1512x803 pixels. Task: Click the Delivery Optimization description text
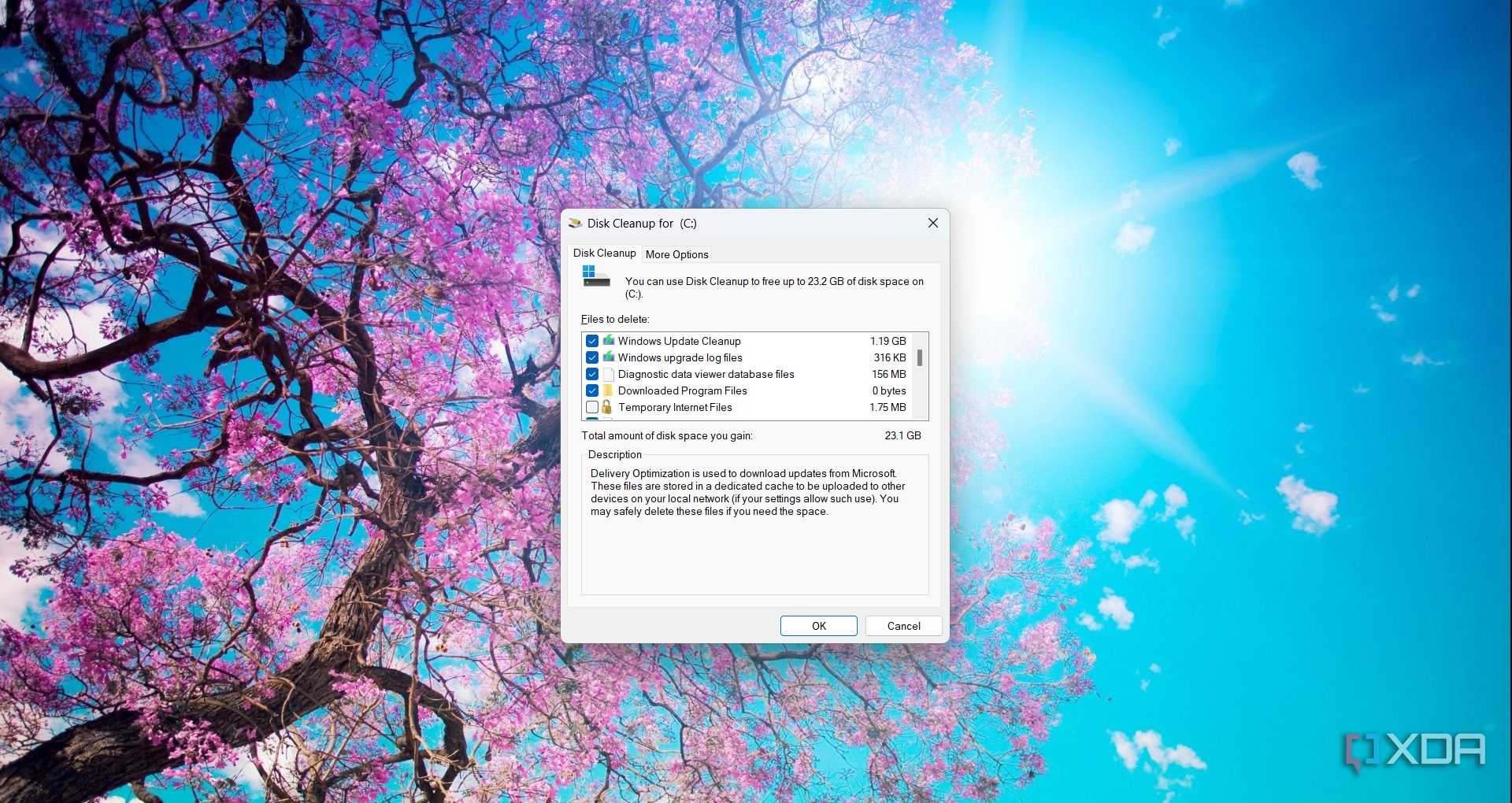coord(747,492)
